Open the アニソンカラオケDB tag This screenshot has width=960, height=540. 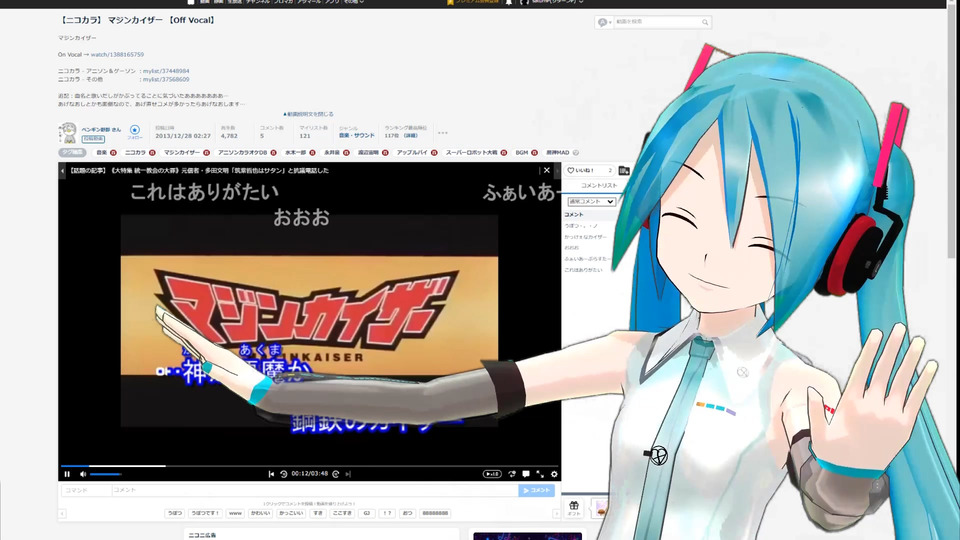(242, 152)
